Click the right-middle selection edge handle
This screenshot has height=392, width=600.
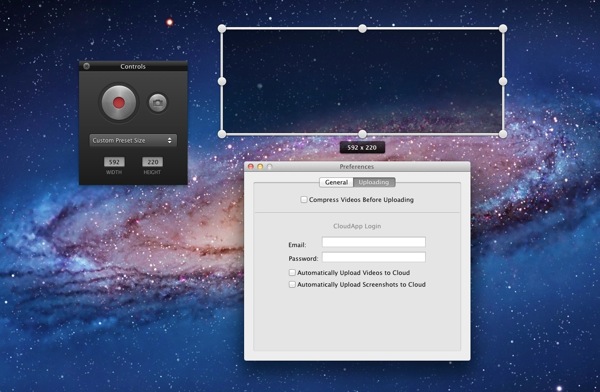503,81
